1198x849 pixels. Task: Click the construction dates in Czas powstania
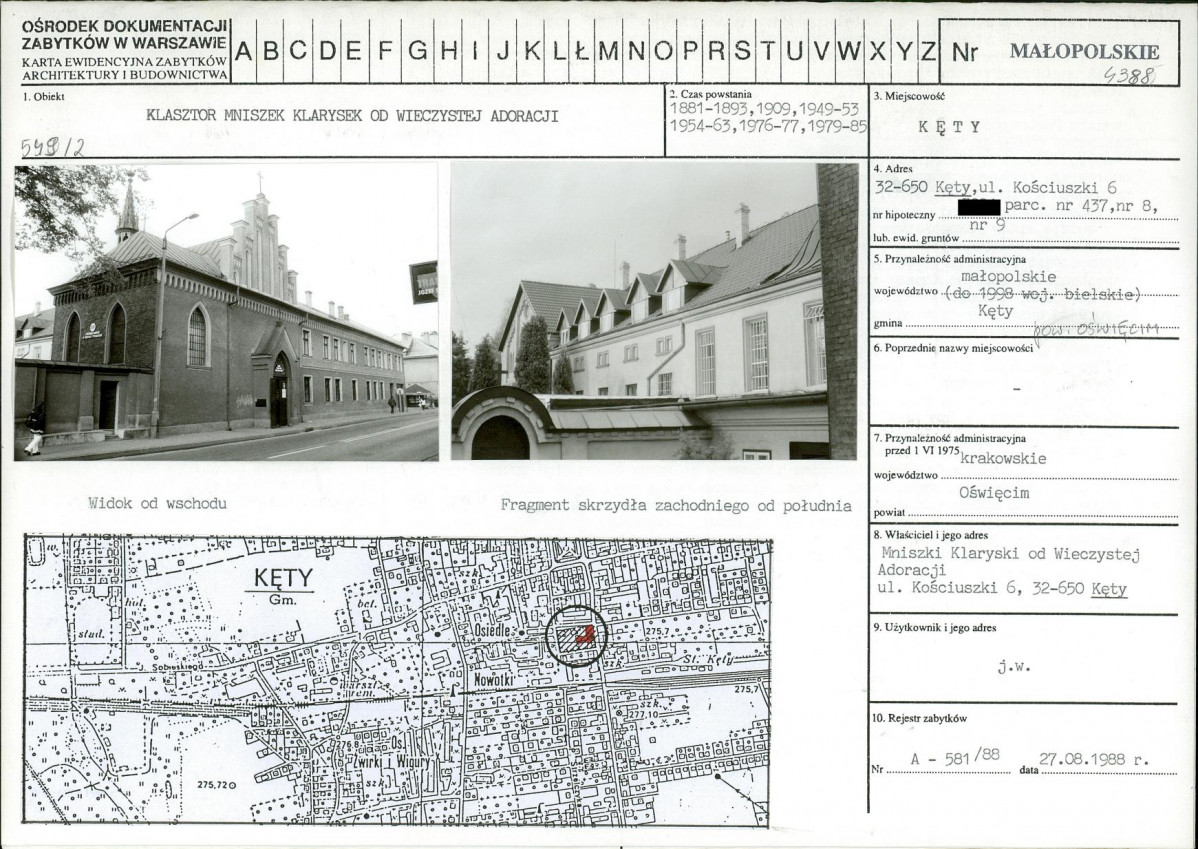[767, 117]
